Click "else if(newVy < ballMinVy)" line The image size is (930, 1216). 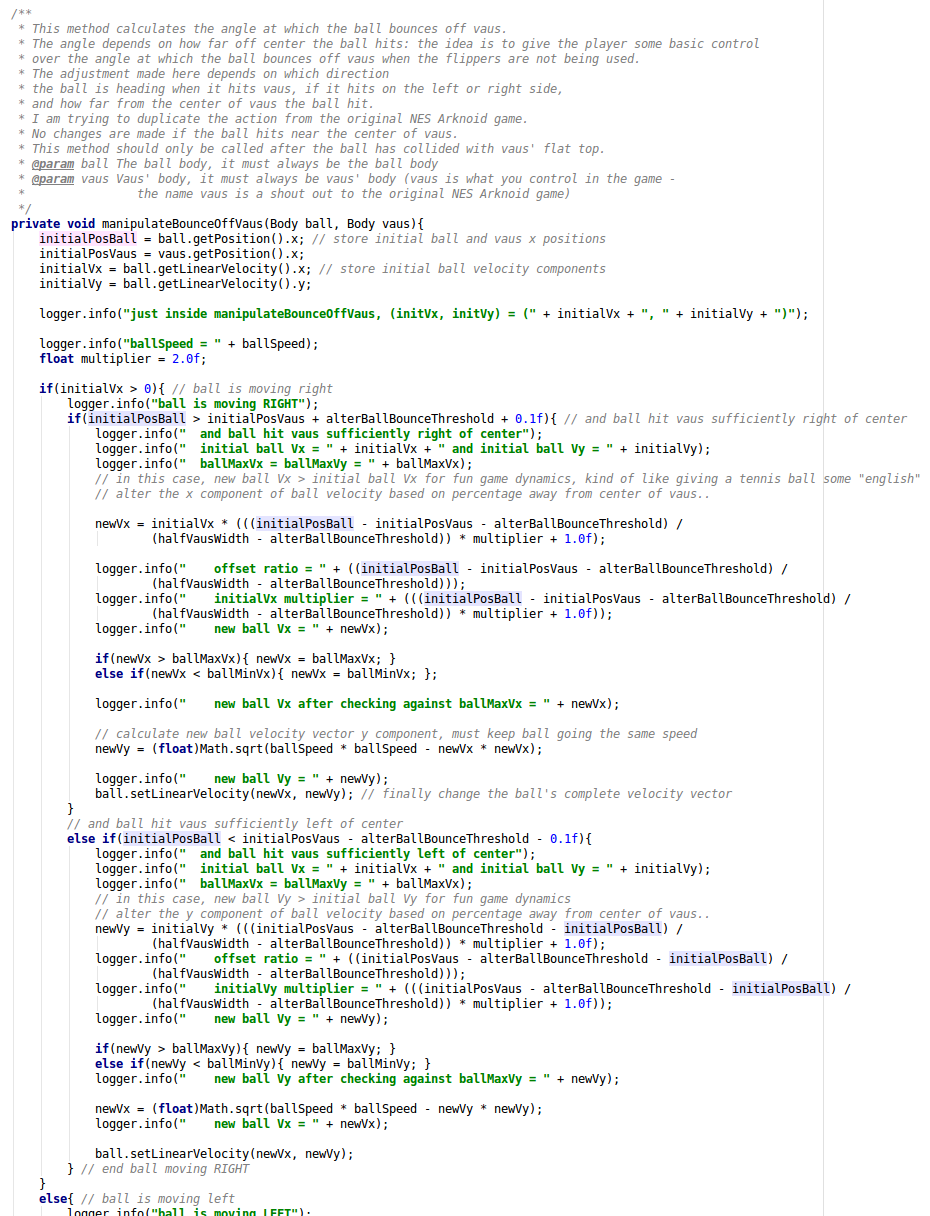[x=263, y=1064]
